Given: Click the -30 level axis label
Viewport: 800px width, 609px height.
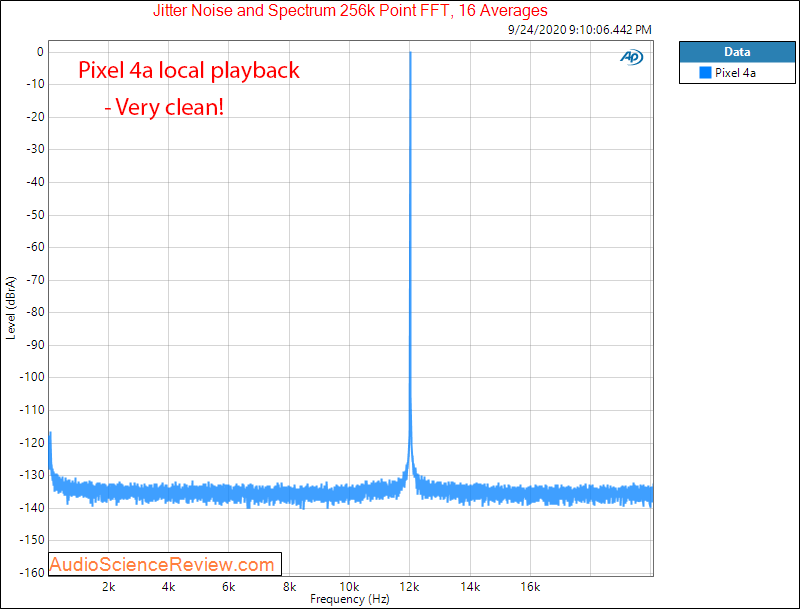Looking at the screenshot, I should click(x=35, y=149).
